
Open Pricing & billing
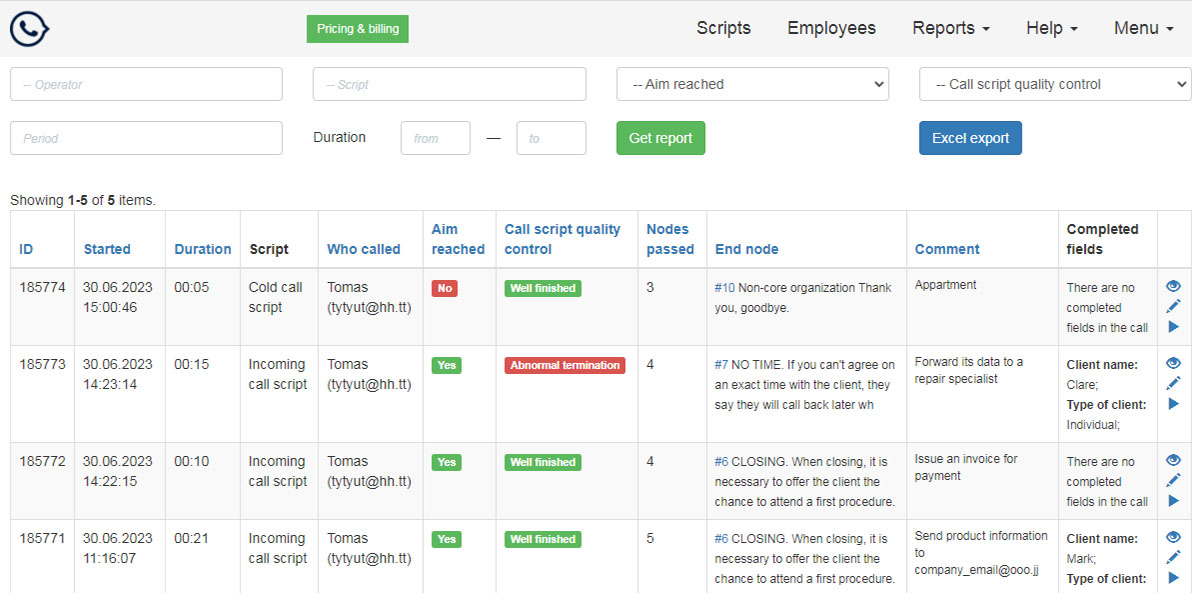pyautogui.click(x=357, y=29)
